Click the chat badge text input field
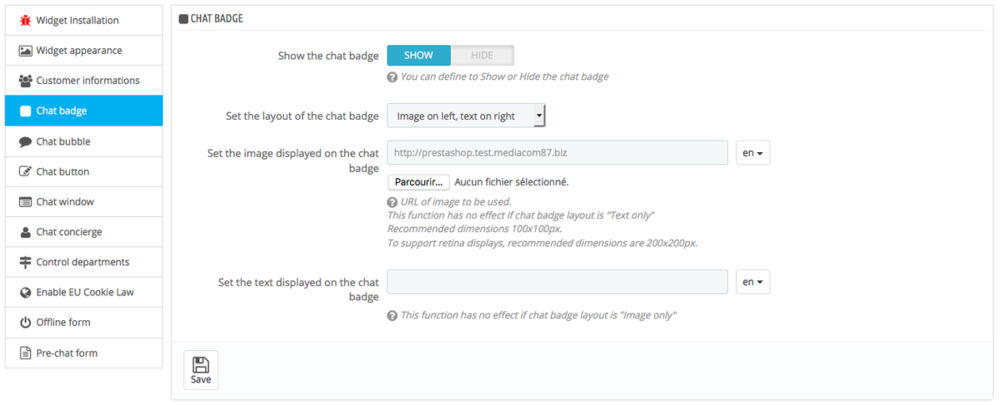 [x=557, y=282]
